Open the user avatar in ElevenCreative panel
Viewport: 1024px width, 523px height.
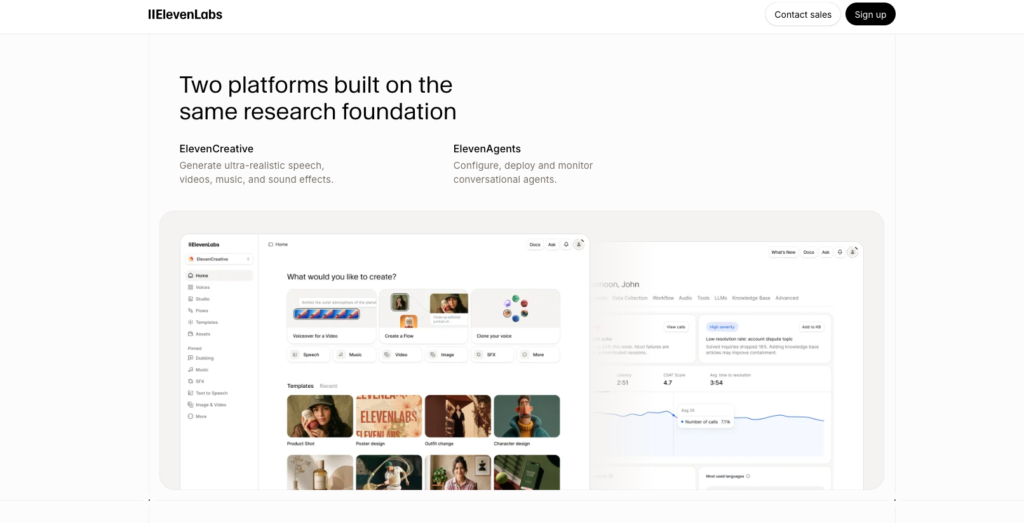579,244
